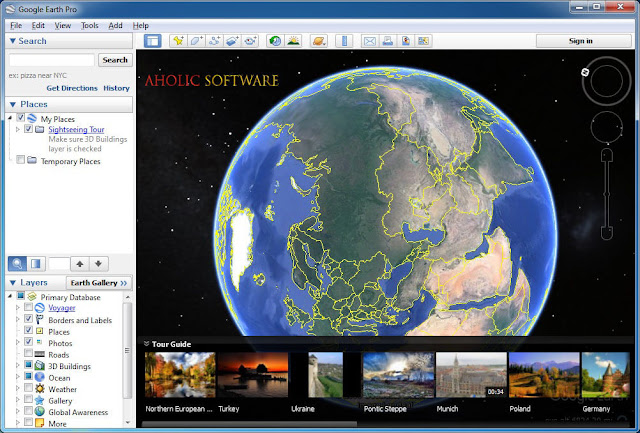Click the Voyager layer icon
Screen dimensions: 640x433
point(40,308)
